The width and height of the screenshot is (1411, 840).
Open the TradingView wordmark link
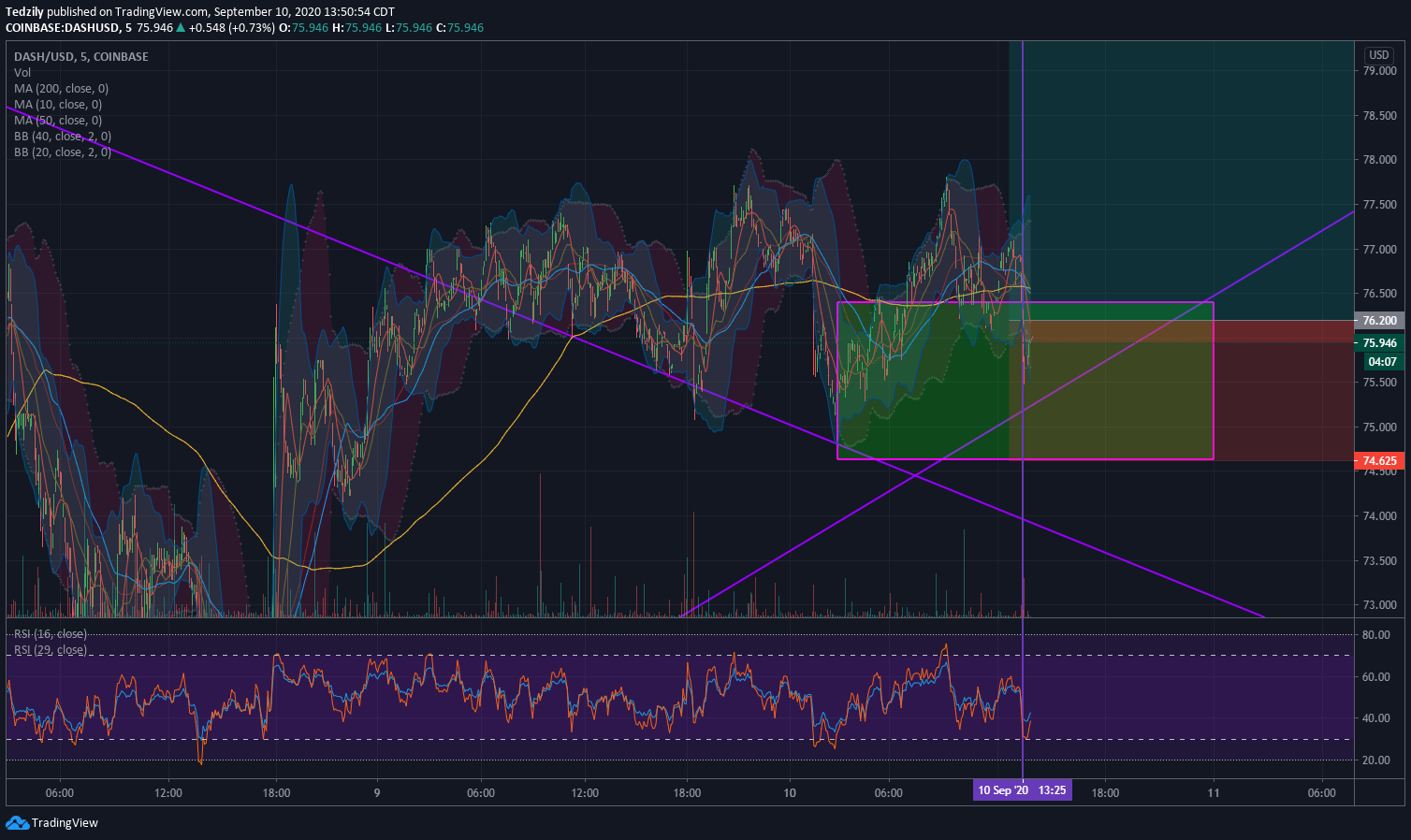(65, 823)
